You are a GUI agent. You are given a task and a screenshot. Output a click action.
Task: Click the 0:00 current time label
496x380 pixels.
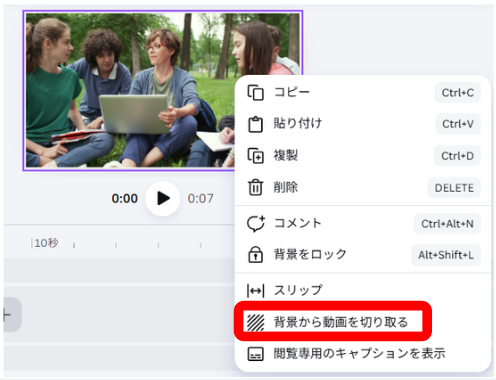point(125,199)
